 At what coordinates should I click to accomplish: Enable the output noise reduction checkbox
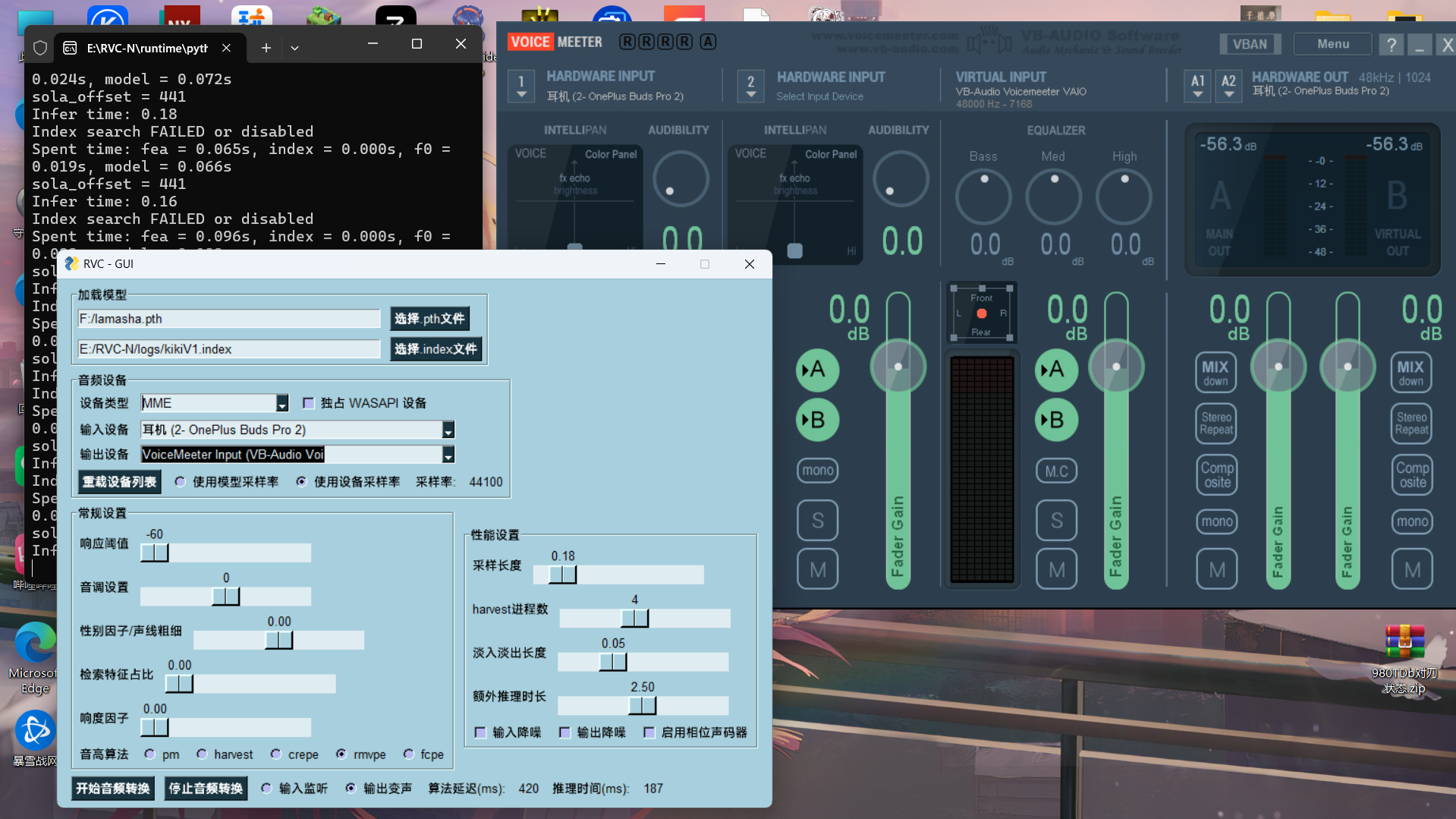pyautogui.click(x=564, y=732)
